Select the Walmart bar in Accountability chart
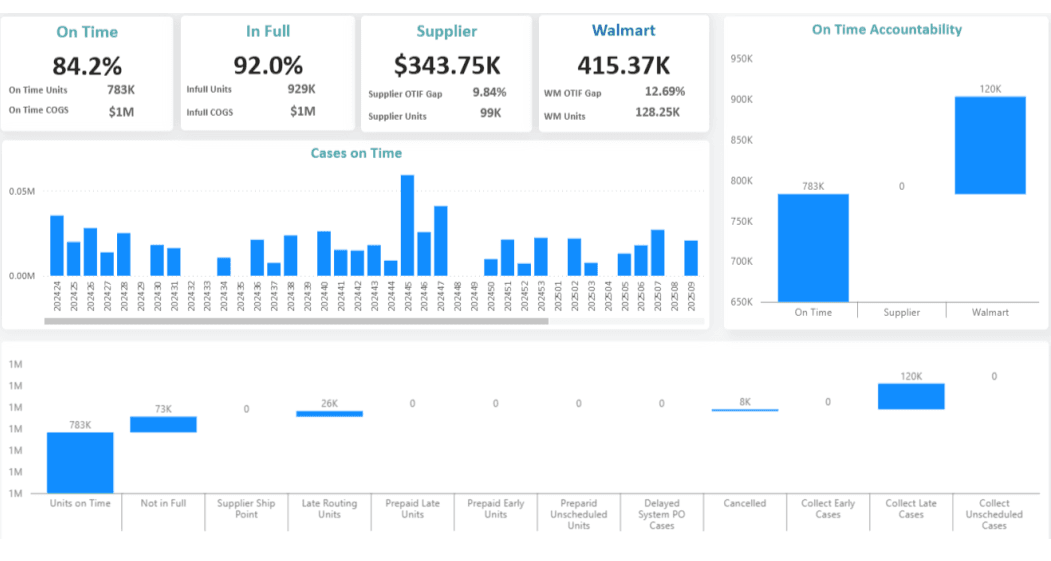Screen dimensions: 1051x561 (x=990, y=145)
